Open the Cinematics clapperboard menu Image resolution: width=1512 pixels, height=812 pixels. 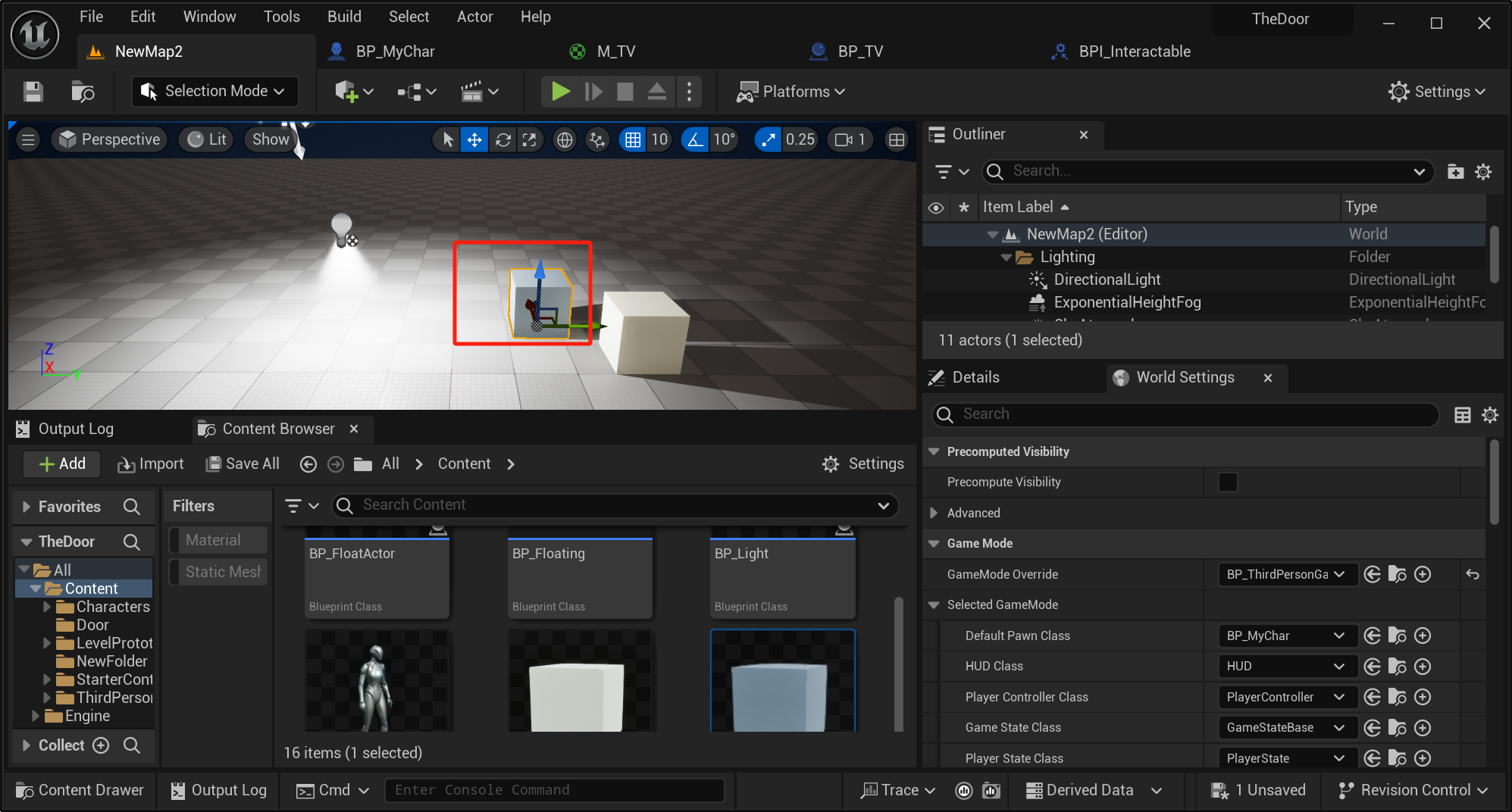pos(480,92)
